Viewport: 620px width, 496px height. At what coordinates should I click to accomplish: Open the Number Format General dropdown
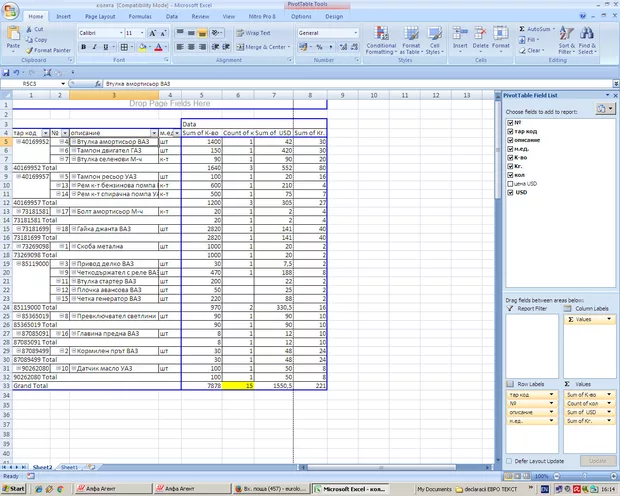coord(354,33)
